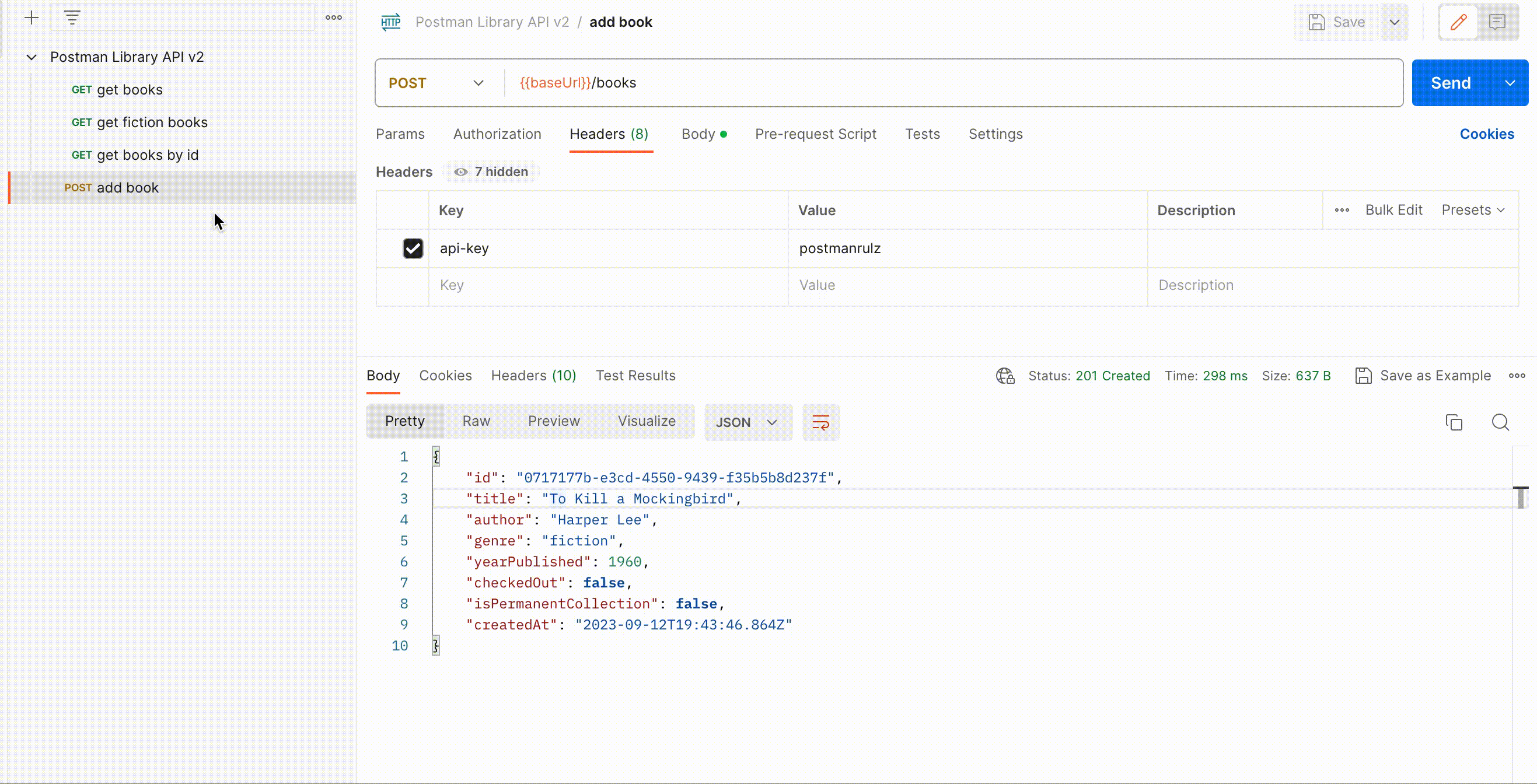This screenshot has height=784, width=1537.
Task: Show the 7 hidden headers
Action: (491, 172)
